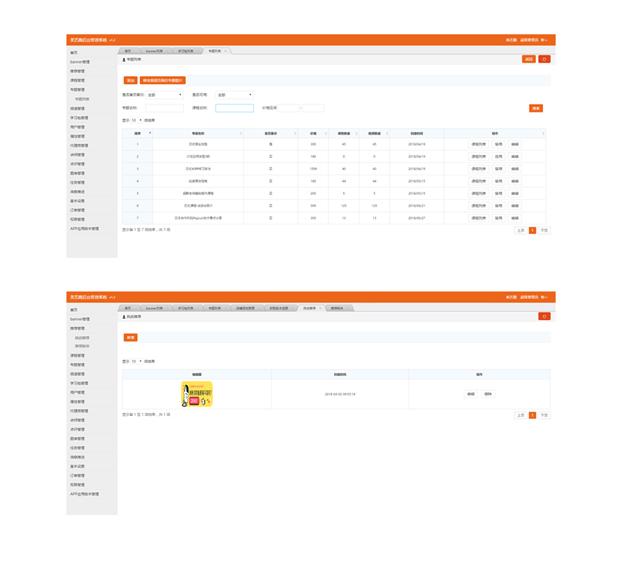Click the 课程列表 button in table row 7
Image resolution: width=620 pixels, height=564 pixels.
click(x=478, y=218)
